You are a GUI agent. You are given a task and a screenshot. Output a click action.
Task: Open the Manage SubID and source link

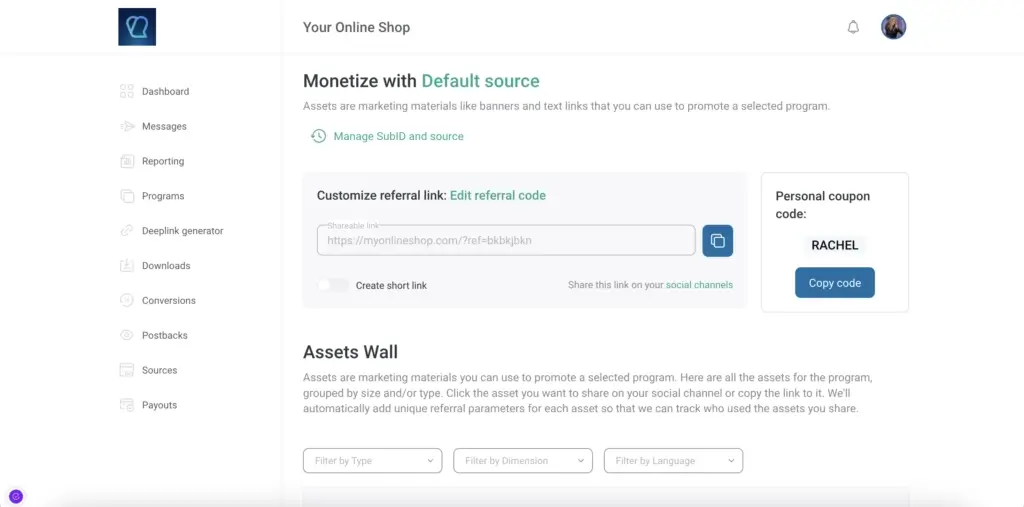398,136
